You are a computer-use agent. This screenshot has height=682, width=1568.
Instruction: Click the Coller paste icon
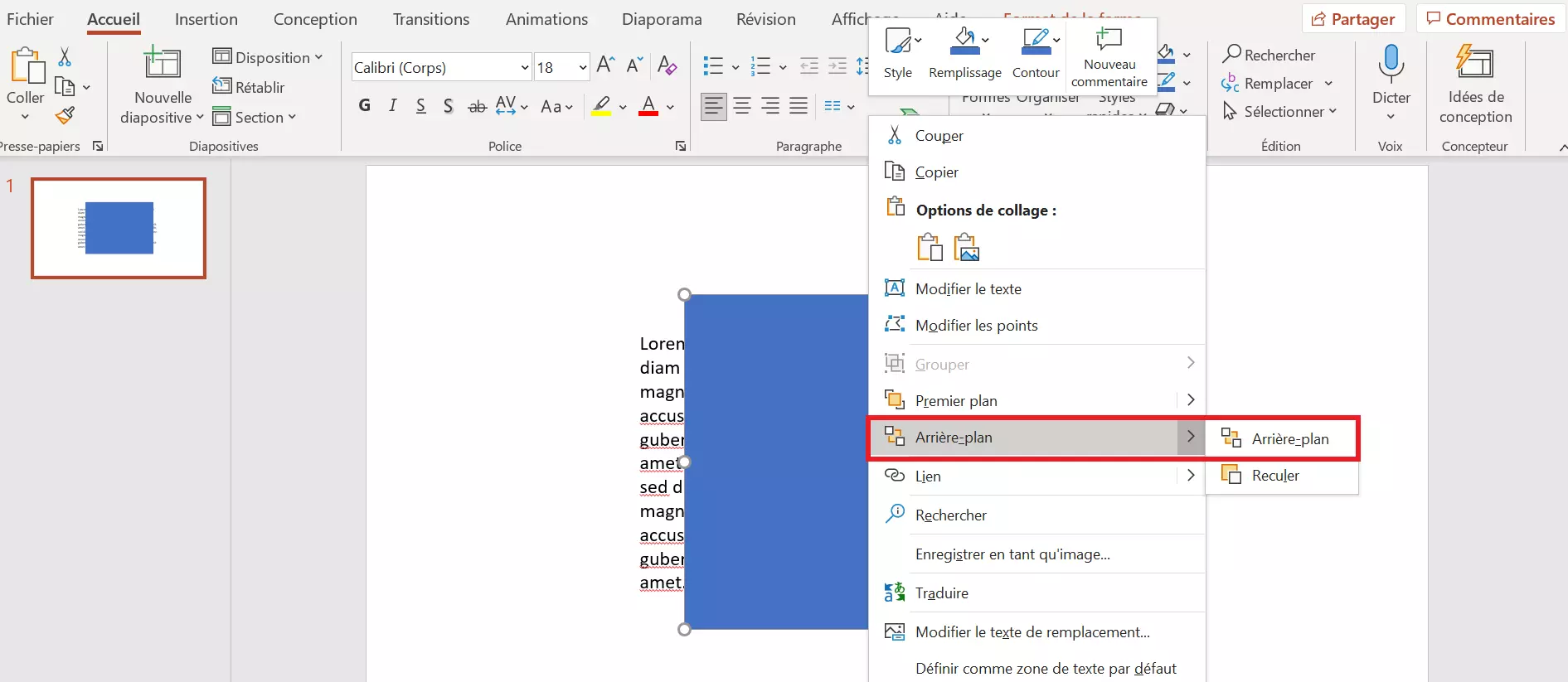27,65
